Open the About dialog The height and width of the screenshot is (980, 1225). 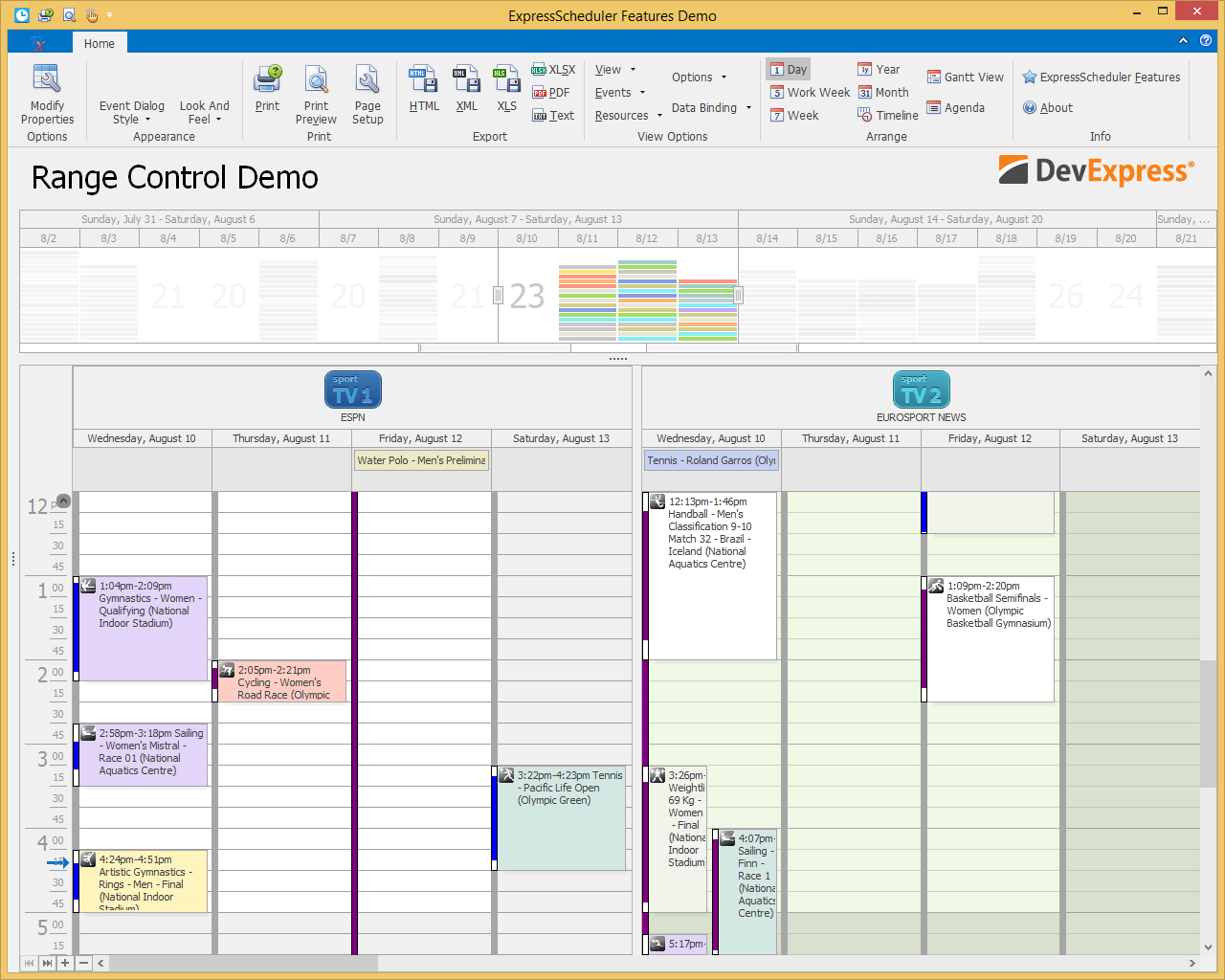pos(1048,108)
